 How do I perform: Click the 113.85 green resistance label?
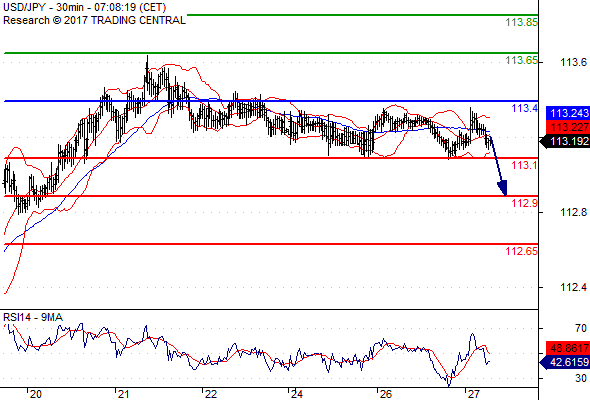(x=521, y=22)
